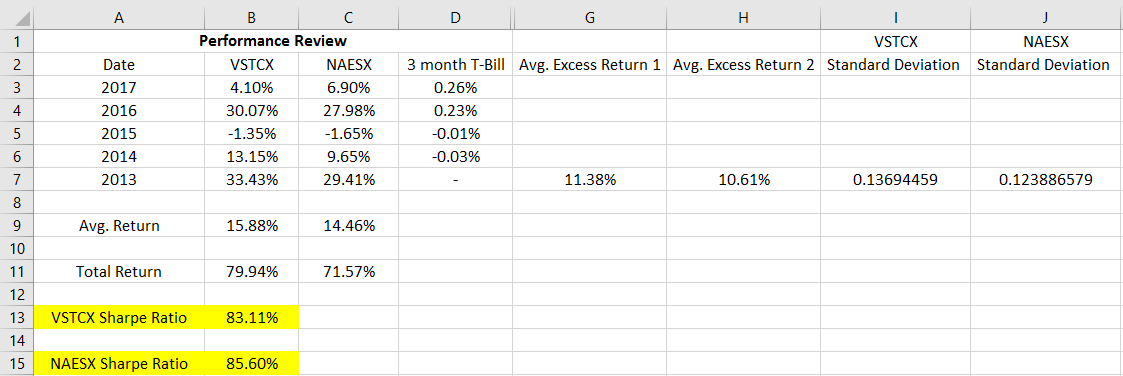The height and width of the screenshot is (376, 1123).
Task: Select the 2014 date cell
Action: [x=119, y=157]
